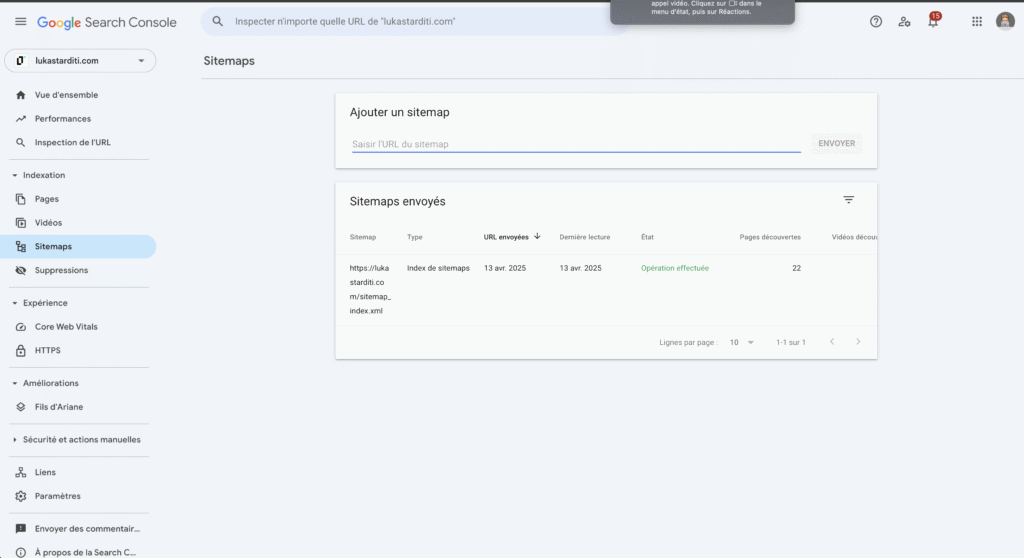This screenshot has width=1024, height=558.
Task: Open the Help question mark icon
Action: point(876,22)
